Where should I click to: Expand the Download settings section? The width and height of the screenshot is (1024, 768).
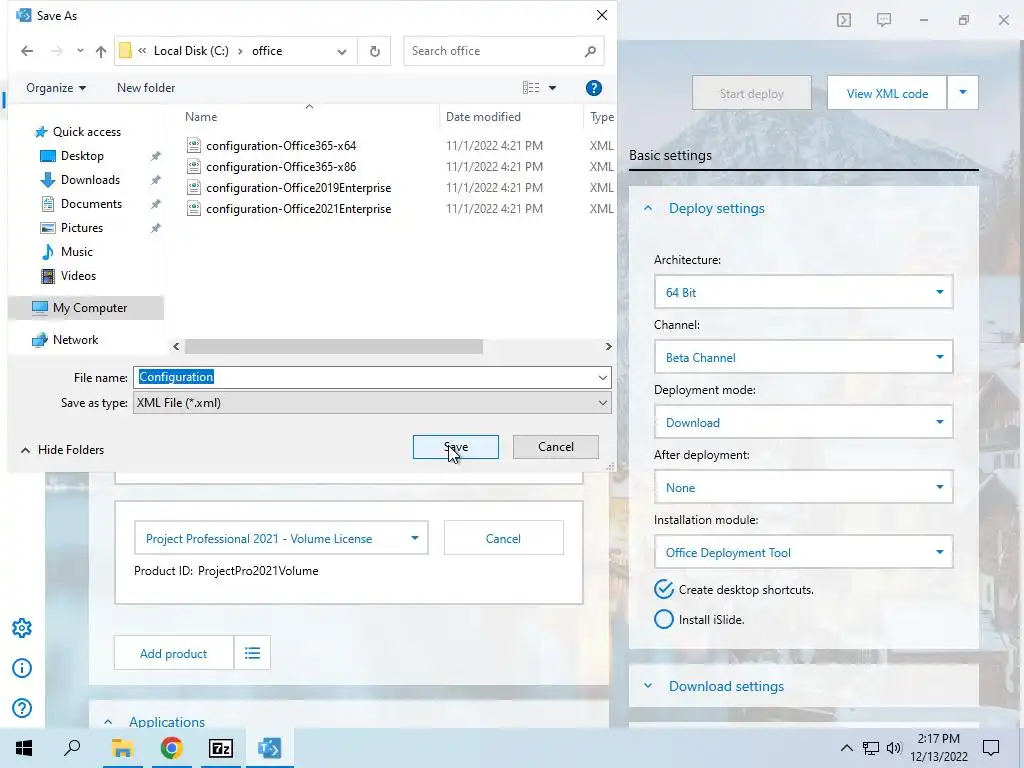pos(648,686)
